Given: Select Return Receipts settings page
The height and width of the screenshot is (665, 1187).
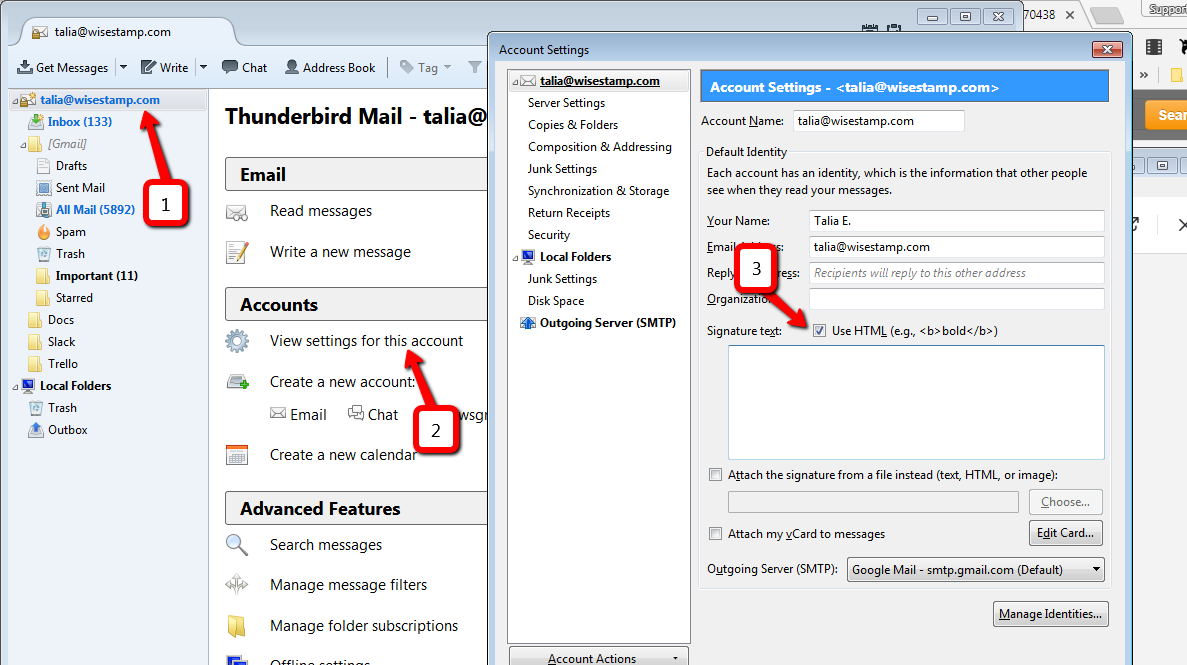Looking at the screenshot, I should click(569, 213).
